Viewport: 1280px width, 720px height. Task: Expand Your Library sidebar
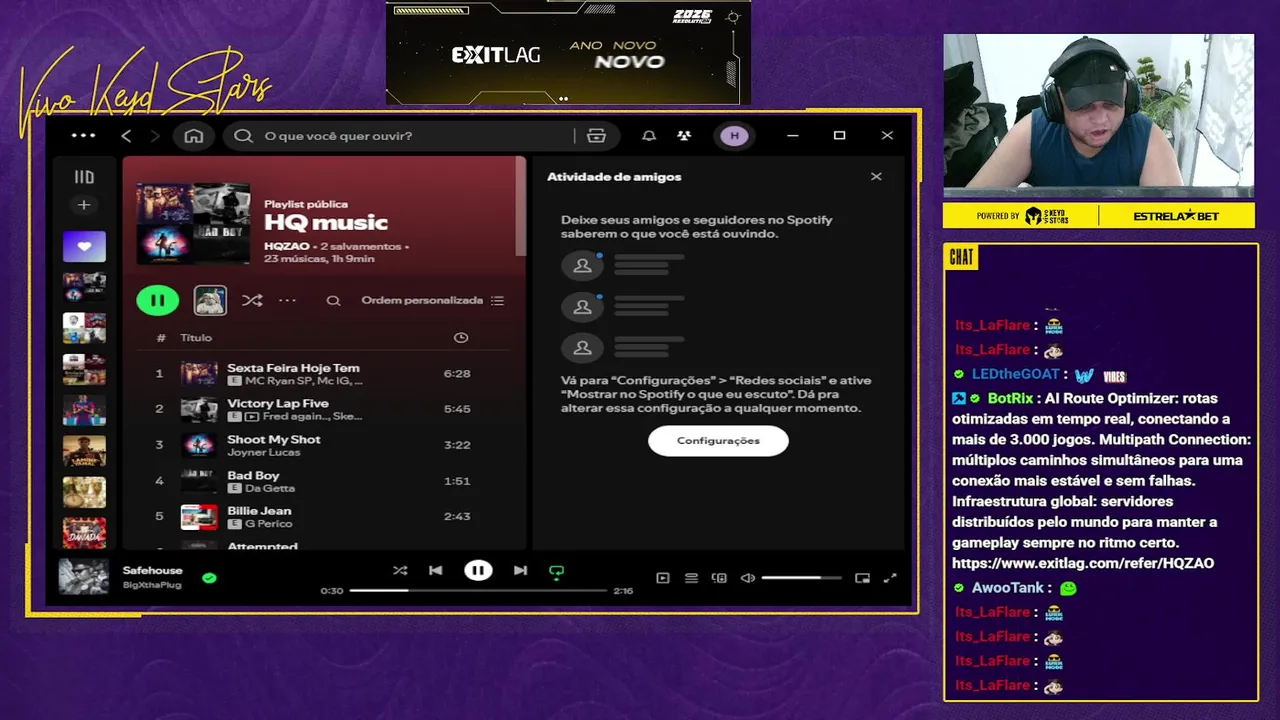84,177
